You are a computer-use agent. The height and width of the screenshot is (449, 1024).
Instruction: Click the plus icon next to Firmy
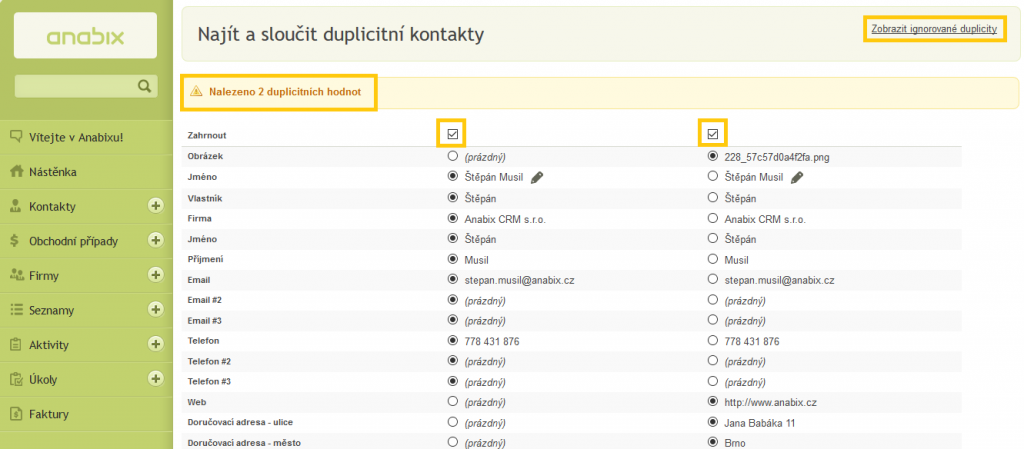point(155,274)
